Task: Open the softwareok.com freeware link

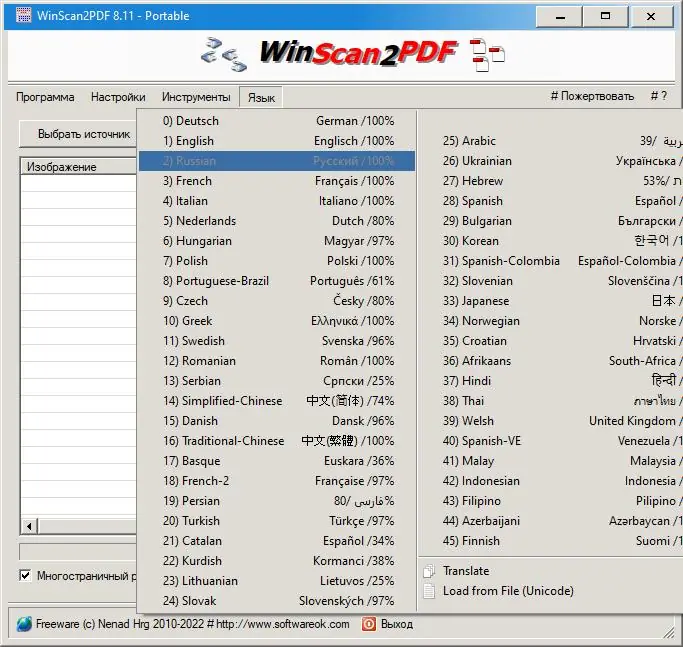Action: point(193,624)
